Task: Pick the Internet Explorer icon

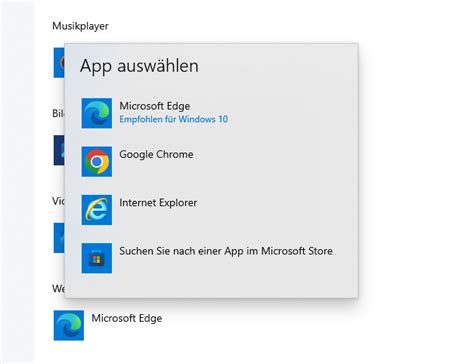Action: tap(97, 210)
